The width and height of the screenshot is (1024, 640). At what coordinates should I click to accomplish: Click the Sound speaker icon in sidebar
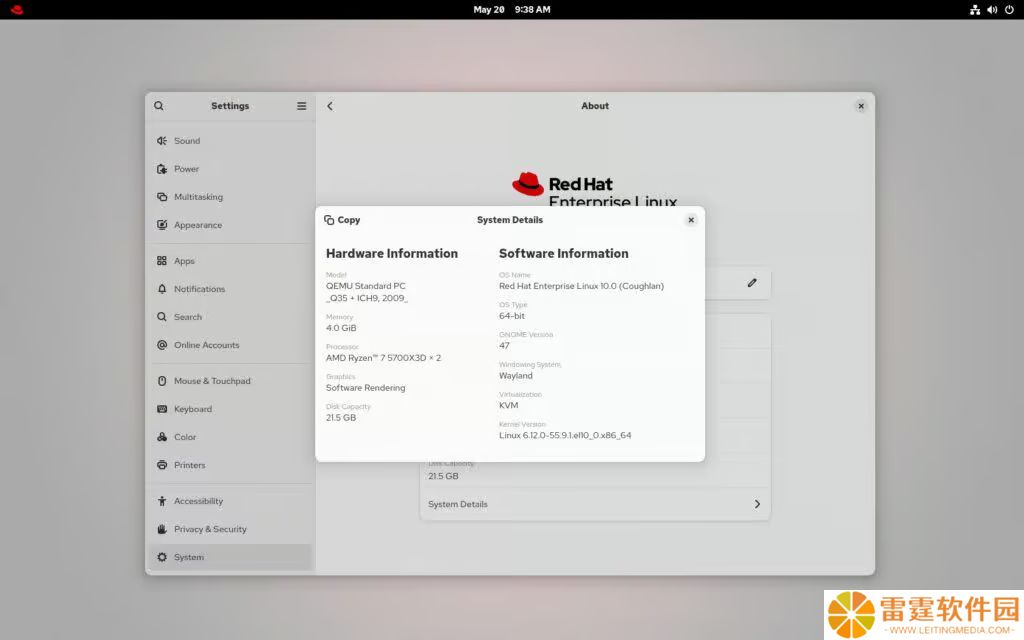click(x=162, y=140)
